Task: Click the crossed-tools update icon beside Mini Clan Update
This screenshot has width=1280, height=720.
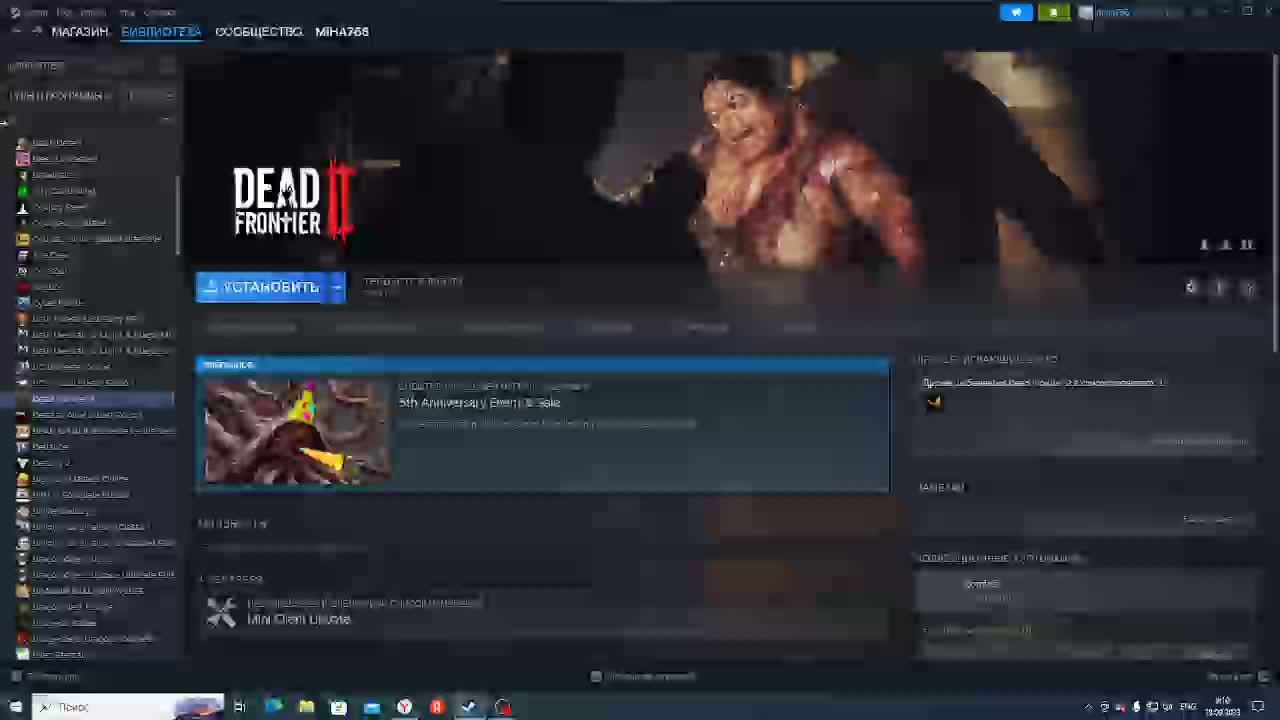Action: pyautogui.click(x=221, y=611)
